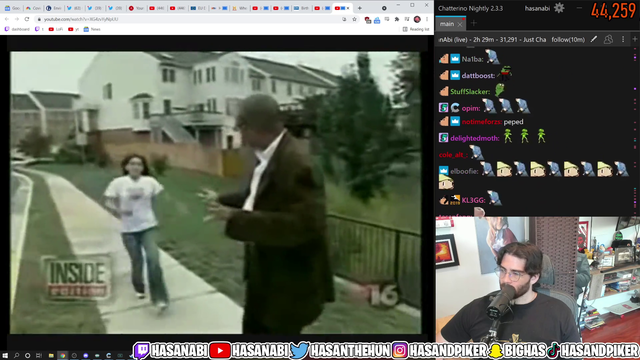
Task: Open a new Chrome tab
Action: (x=360, y=8)
